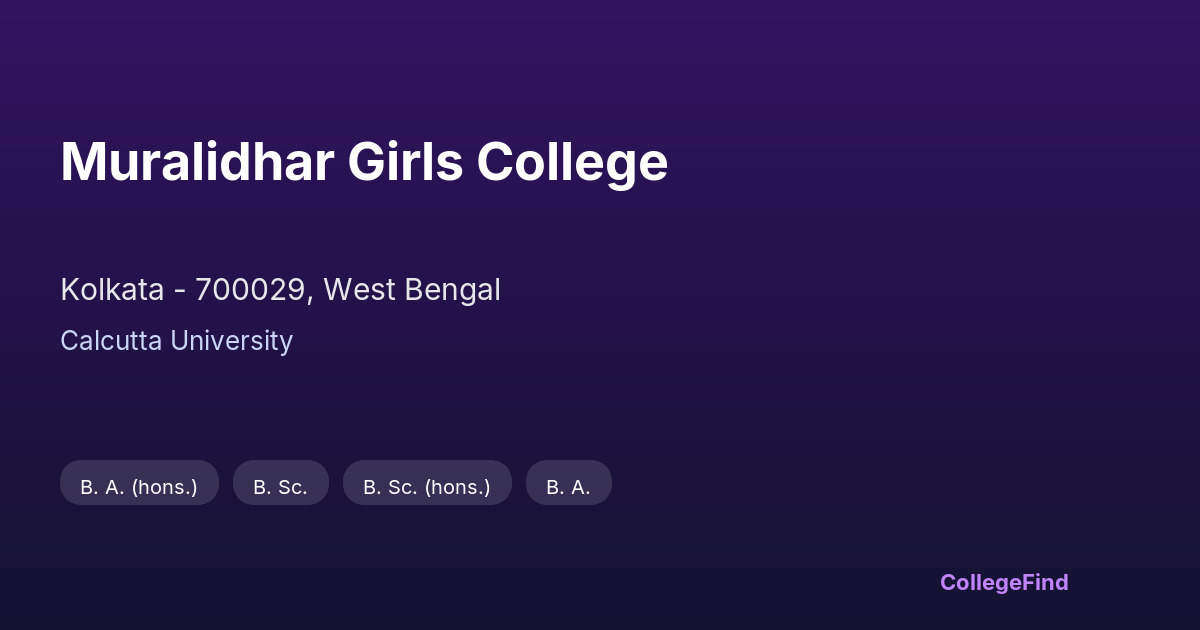Choose the B. Sc. (hons.) course pill
This screenshot has width=1200, height=630.
click(427, 487)
